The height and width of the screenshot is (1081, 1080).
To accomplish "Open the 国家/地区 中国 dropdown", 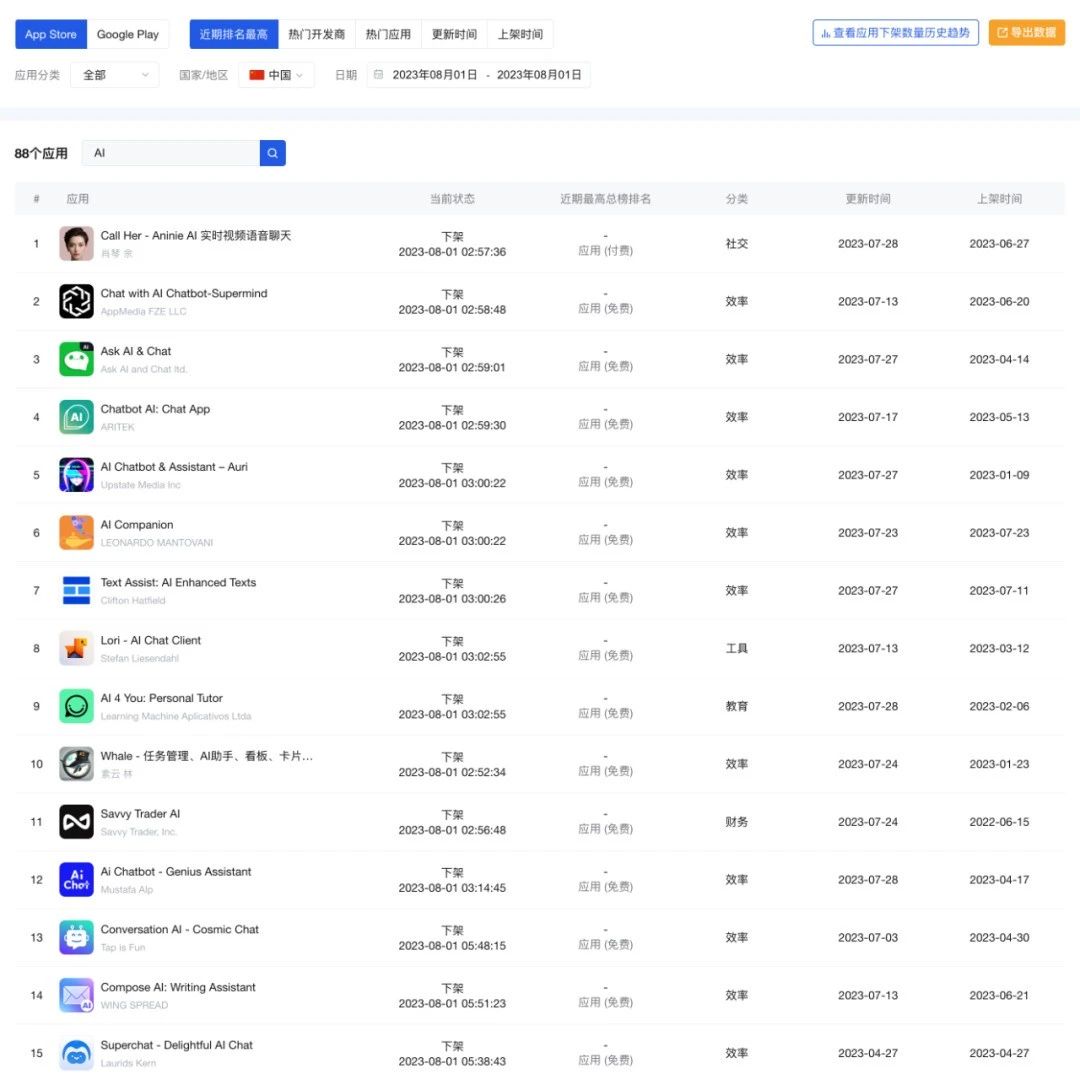I will click(x=276, y=74).
